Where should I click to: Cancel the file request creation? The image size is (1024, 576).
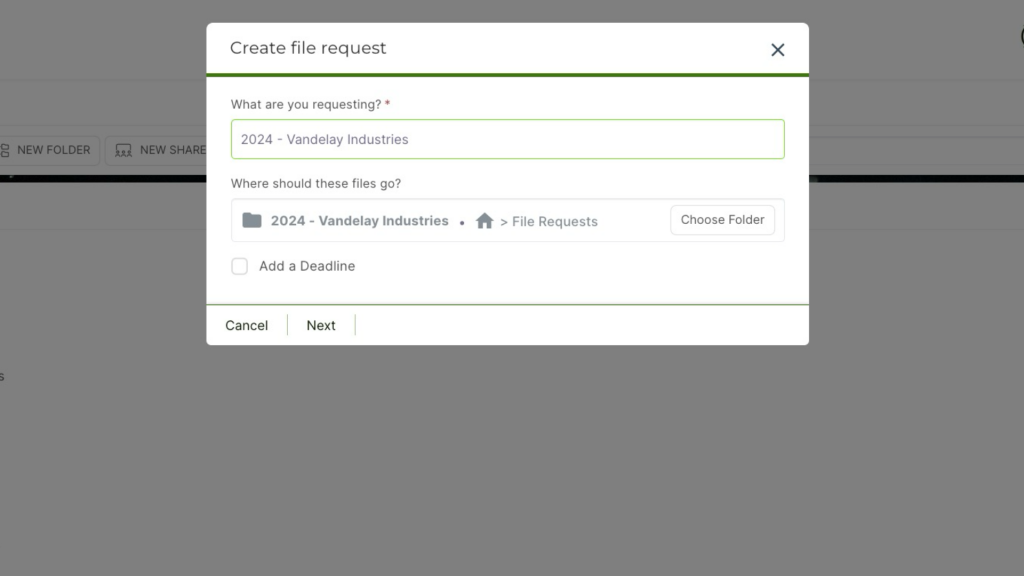(246, 325)
